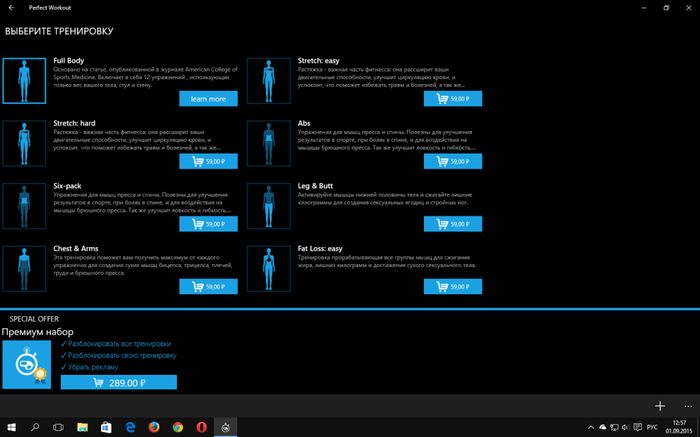Select the Stretch: hard body icon
Viewport: 700px width, 437px height.
tap(25, 143)
